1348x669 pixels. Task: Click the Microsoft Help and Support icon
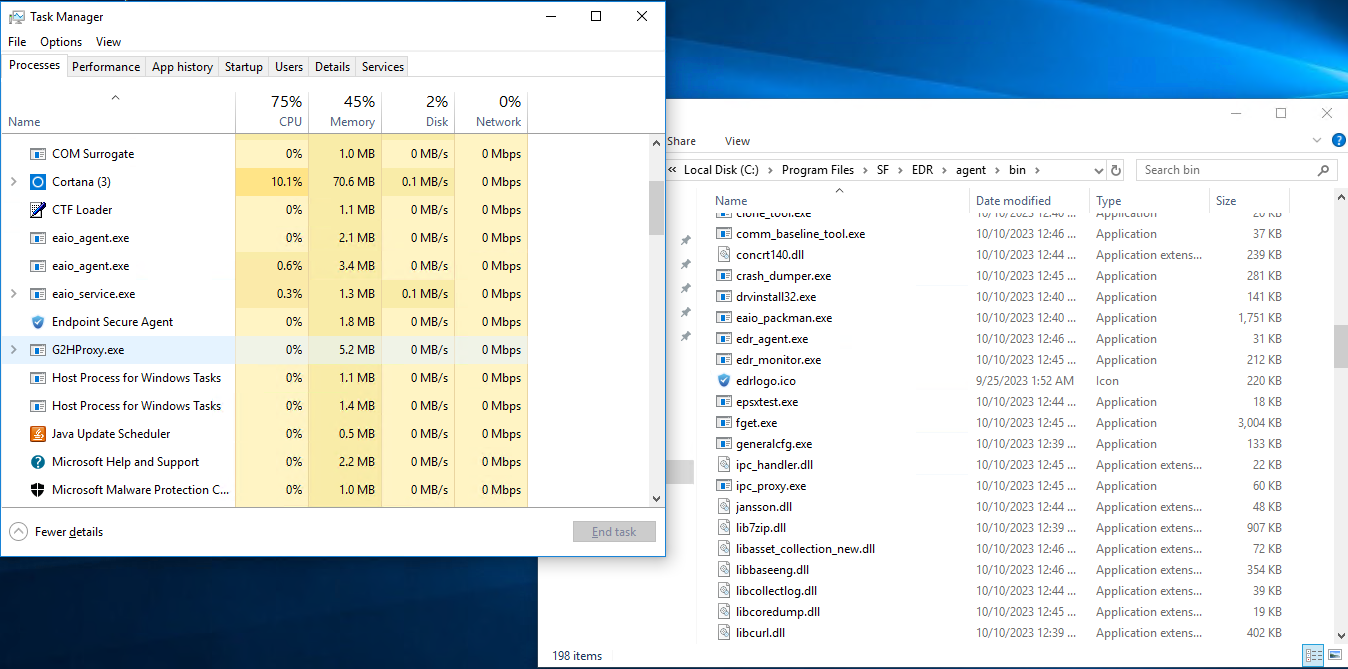[38, 462]
